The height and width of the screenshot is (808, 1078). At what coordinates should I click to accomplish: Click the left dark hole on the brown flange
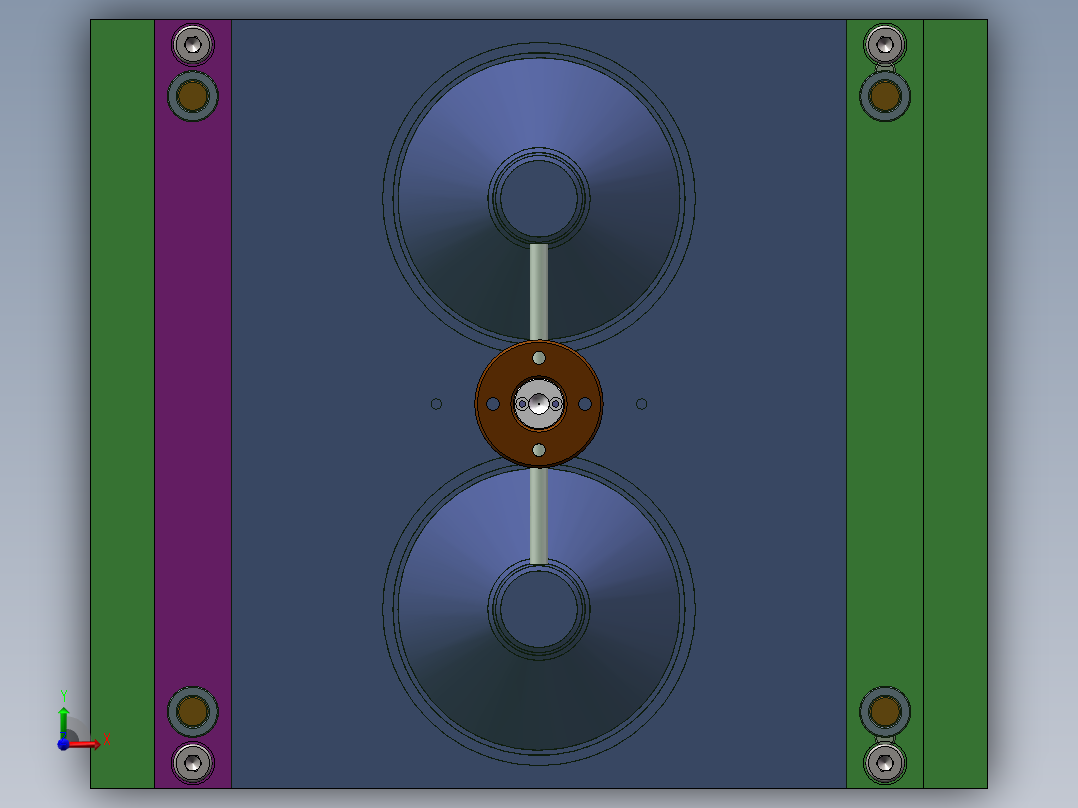493,404
